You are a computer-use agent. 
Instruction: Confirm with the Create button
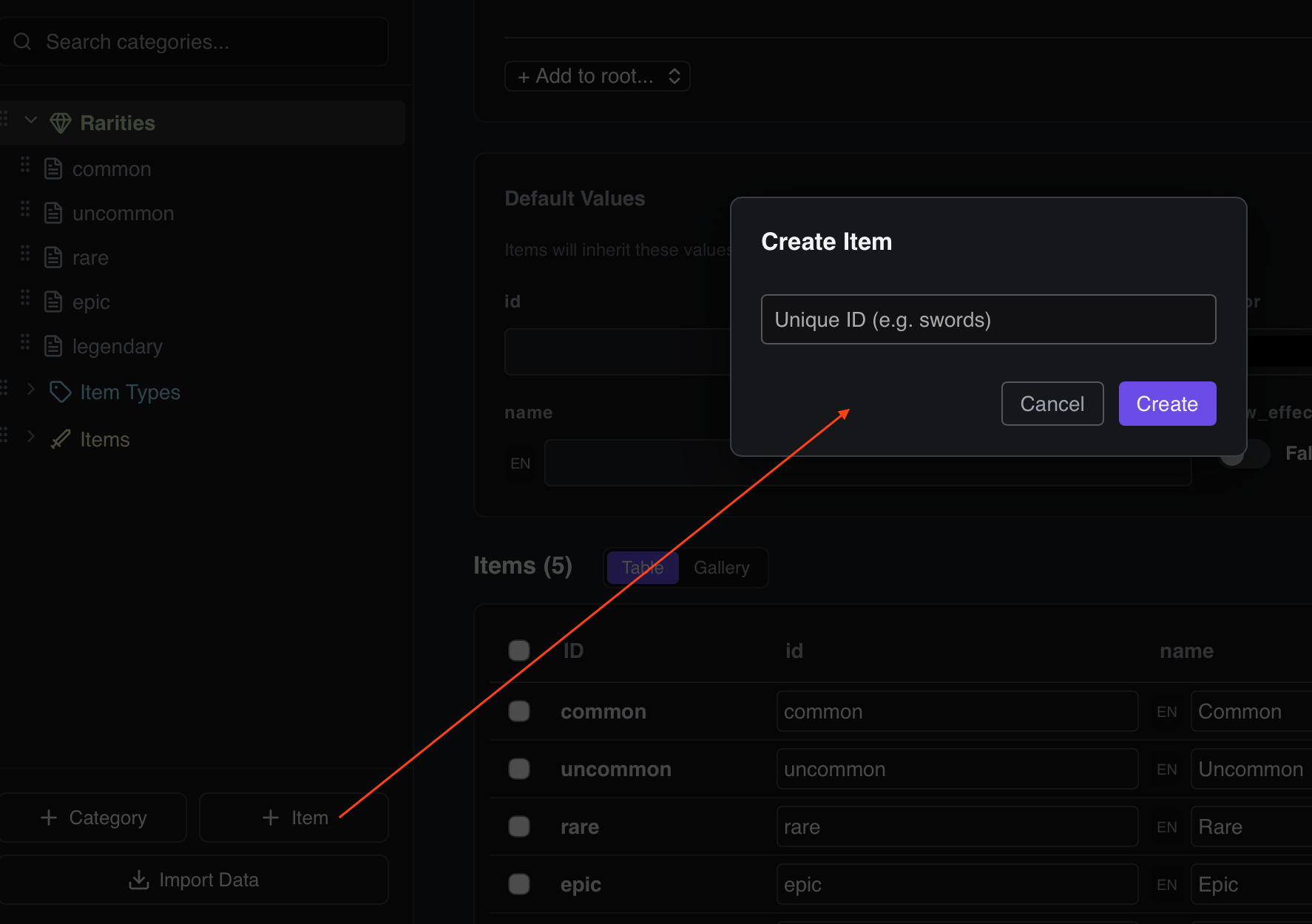tap(1167, 404)
